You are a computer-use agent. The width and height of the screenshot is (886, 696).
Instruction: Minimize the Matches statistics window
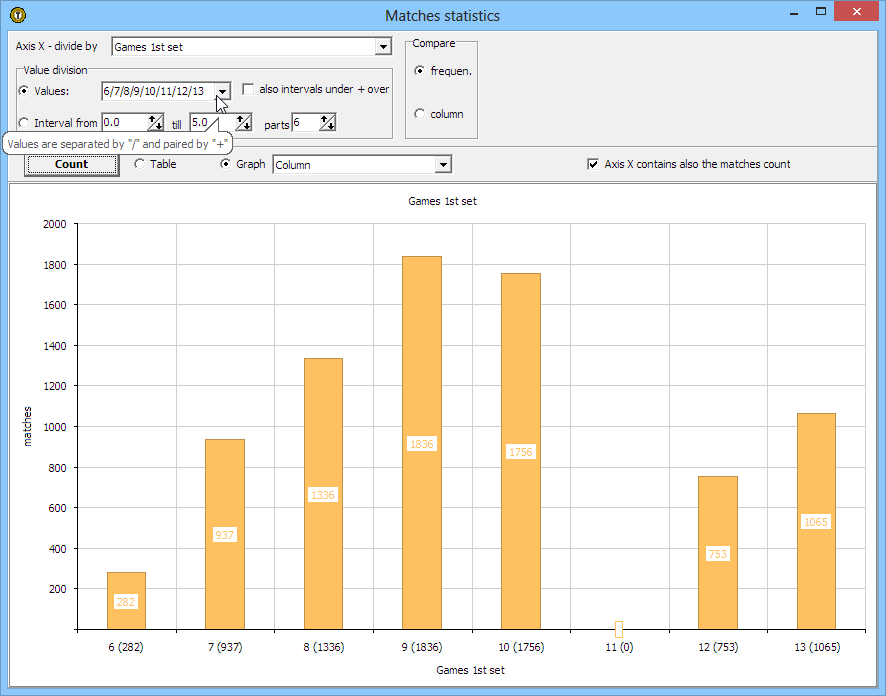[x=792, y=13]
